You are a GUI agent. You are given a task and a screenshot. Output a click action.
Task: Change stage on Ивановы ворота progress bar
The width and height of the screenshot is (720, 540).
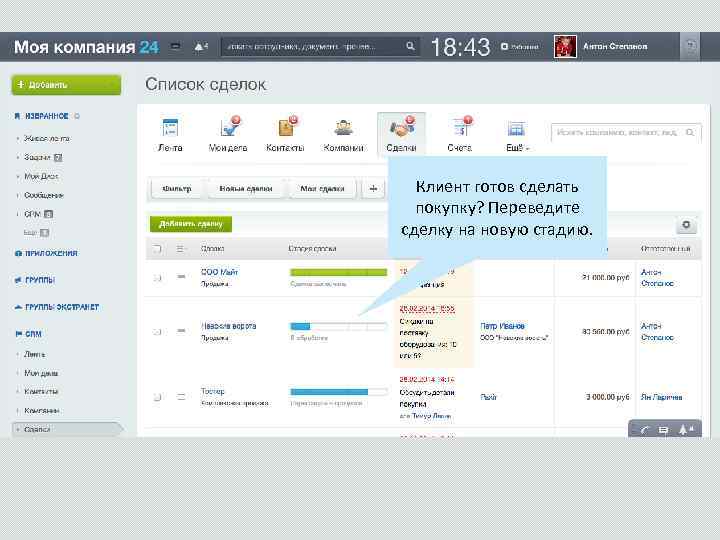click(338, 326)
